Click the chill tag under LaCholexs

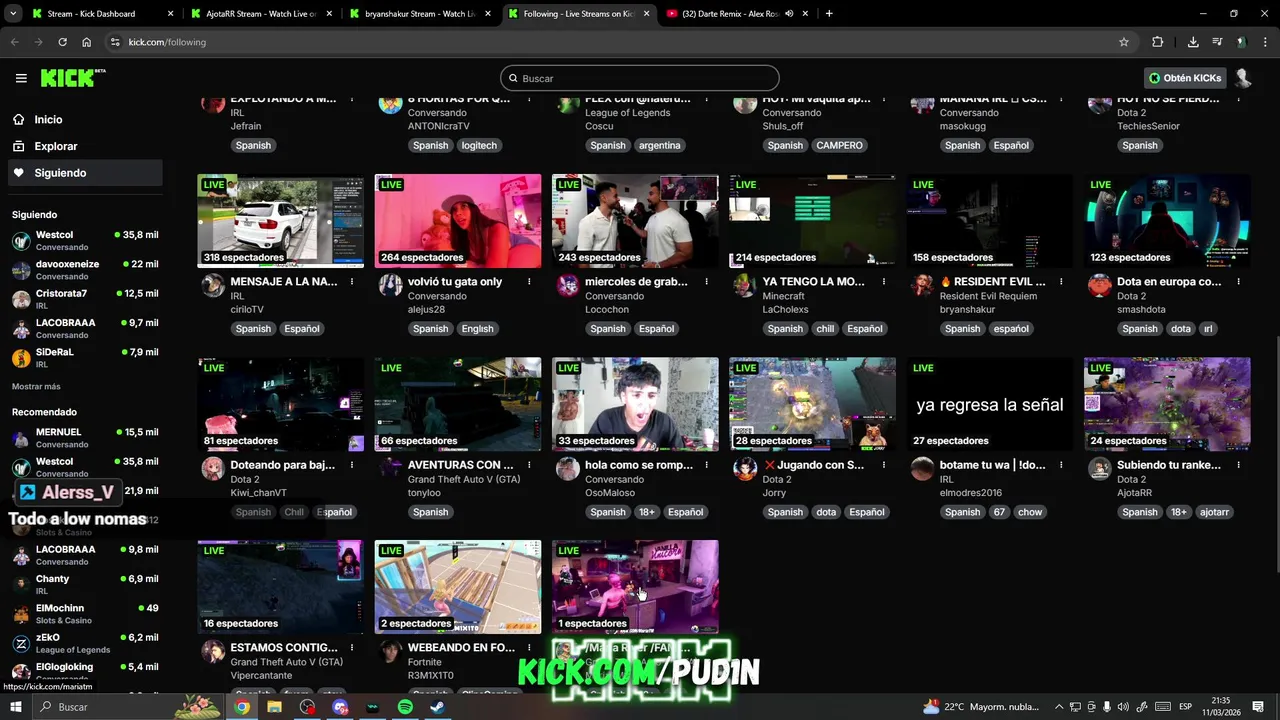click(825, 328)
